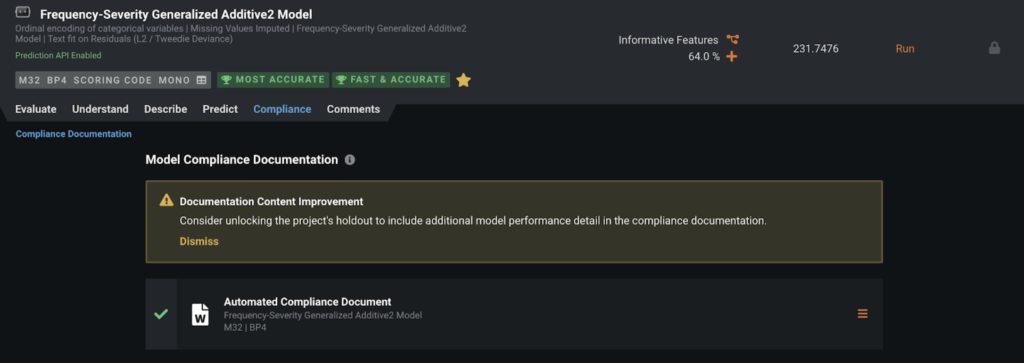
Task: Click the green checkmark on Automated Compliance Document
Action: (161, 314)
